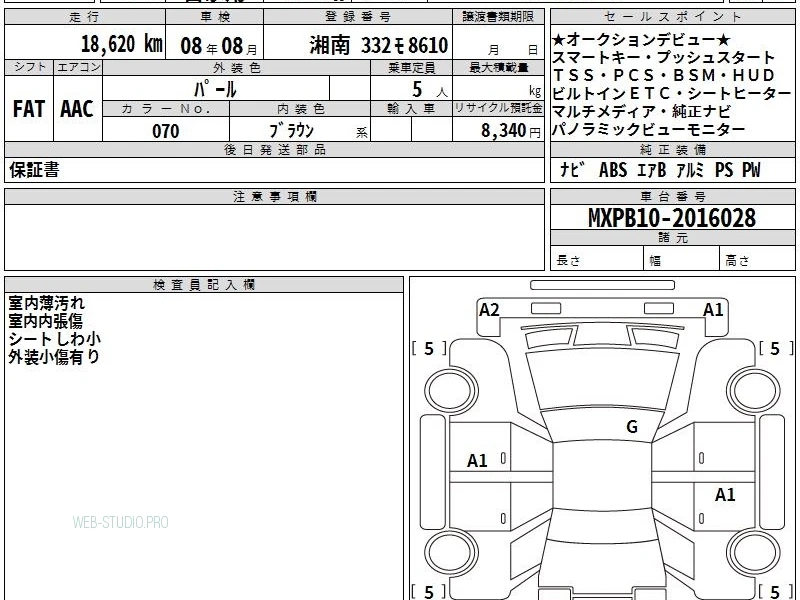Click the PS equipment entry
Image resolution: width=800 pixels, height=600 pixels.
pyautogui.click(x=724, y=170)
